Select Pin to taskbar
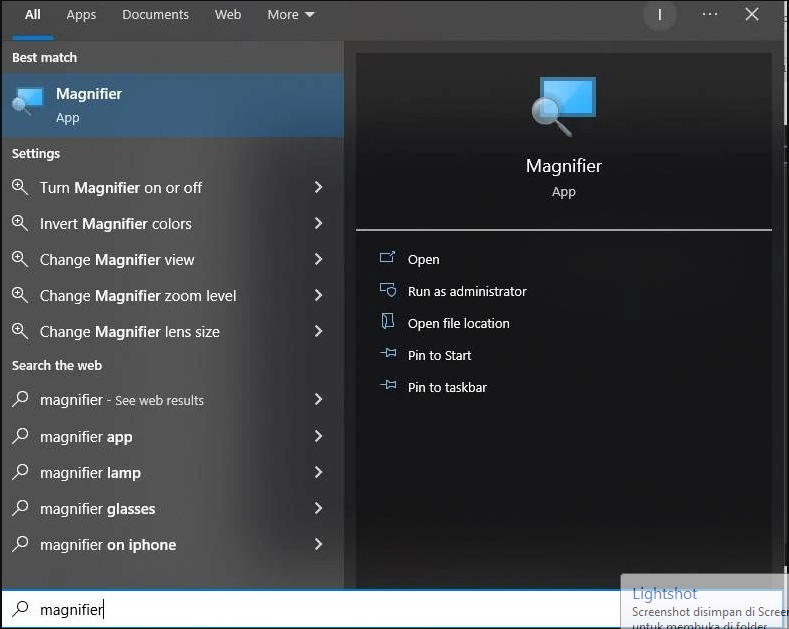Screen dimensions: 789x629 coord(447,387)
